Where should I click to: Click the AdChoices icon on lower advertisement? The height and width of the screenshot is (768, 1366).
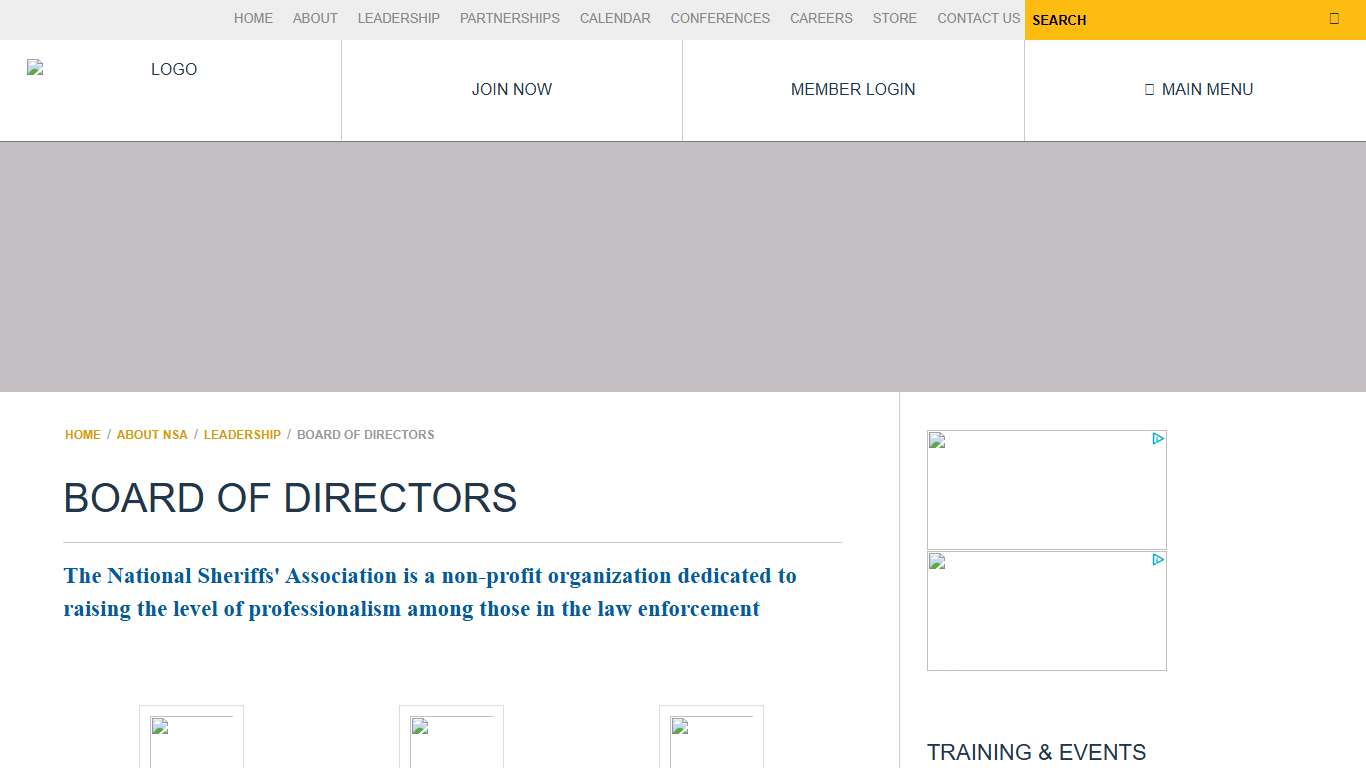pos(1158,560)
